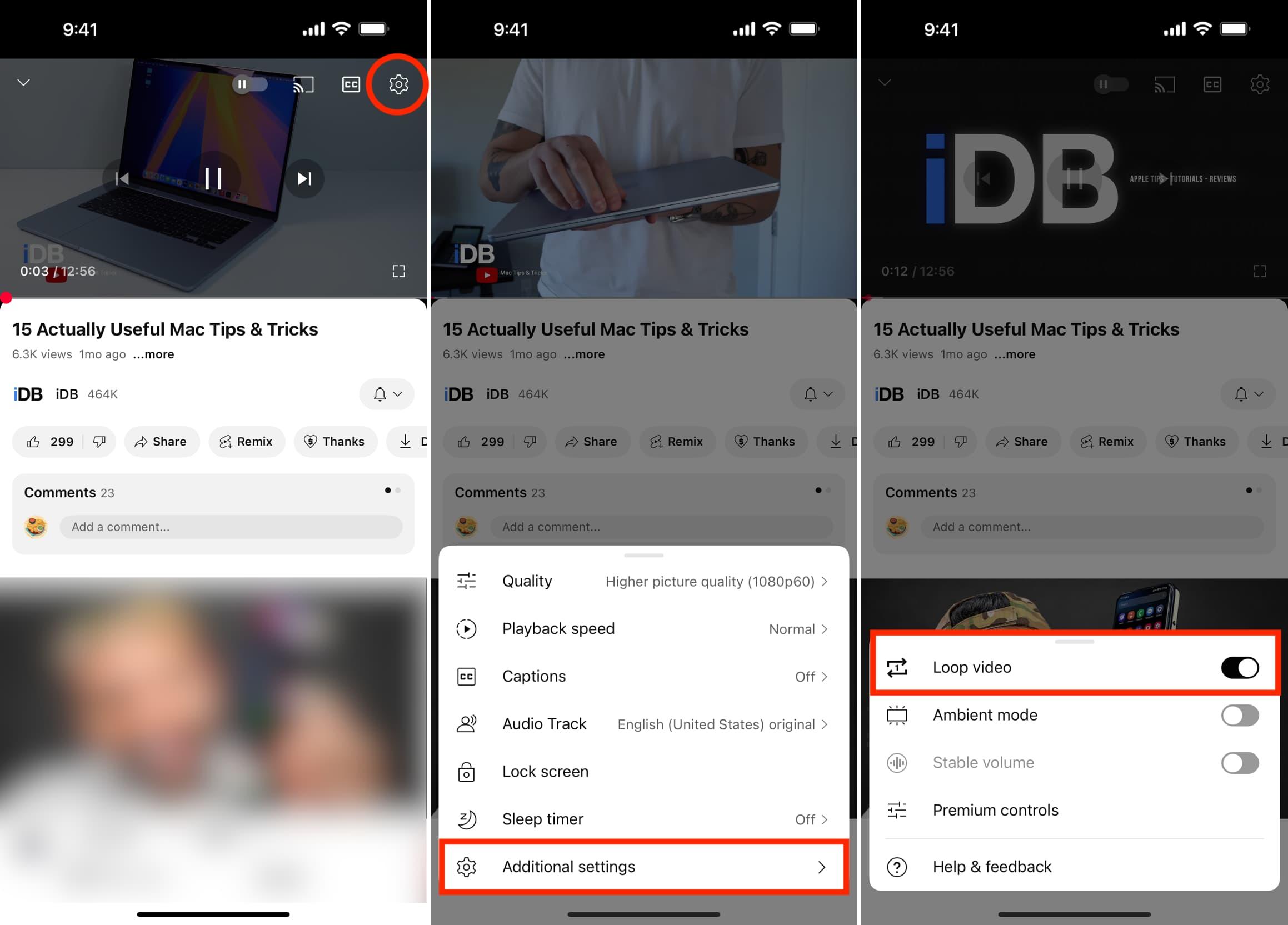This screenshot has height=925, width=1288.
Task: Click Sleep timer moon icon
Action: [x=466, y=820]
